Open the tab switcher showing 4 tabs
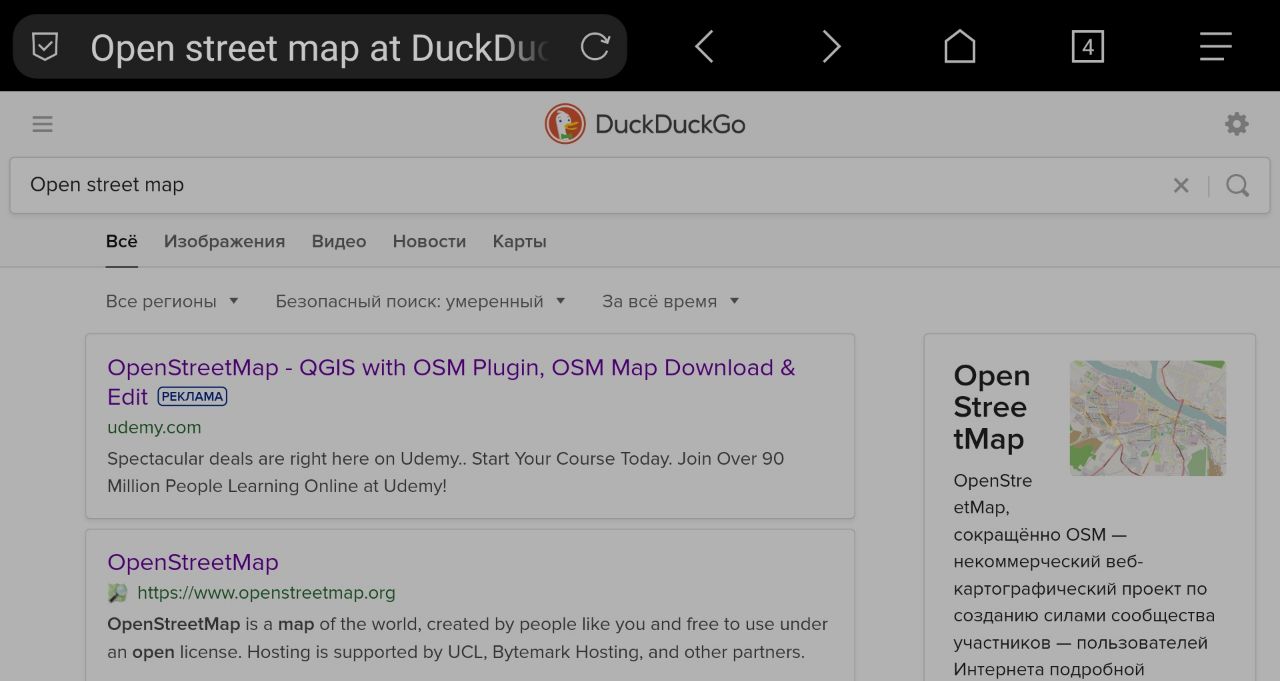Screen dimensions: 1280x681 [x=1087, y=46]
